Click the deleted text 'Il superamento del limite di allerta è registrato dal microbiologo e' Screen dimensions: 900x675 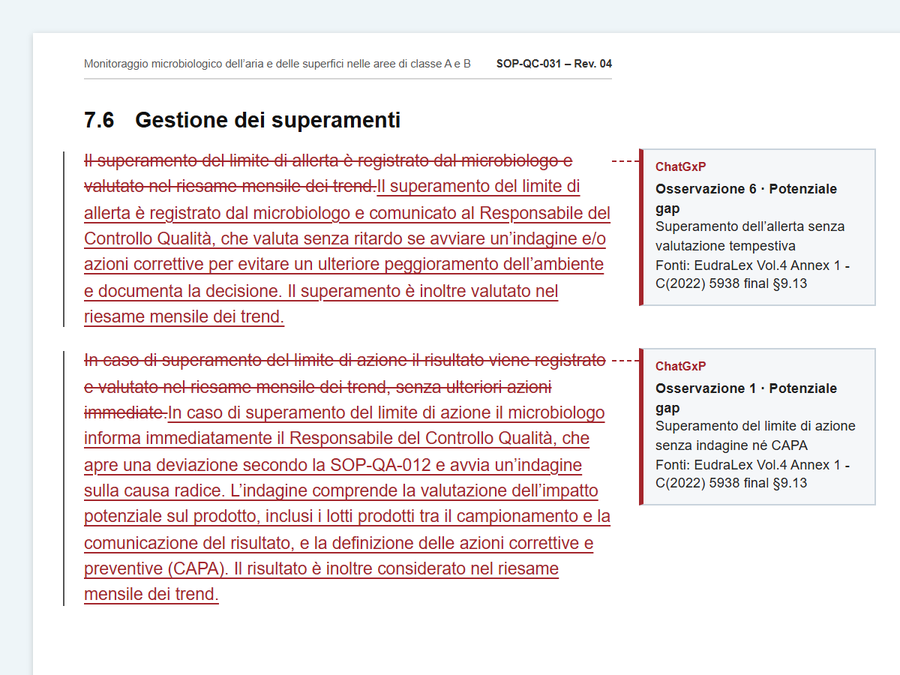(328, 161)
